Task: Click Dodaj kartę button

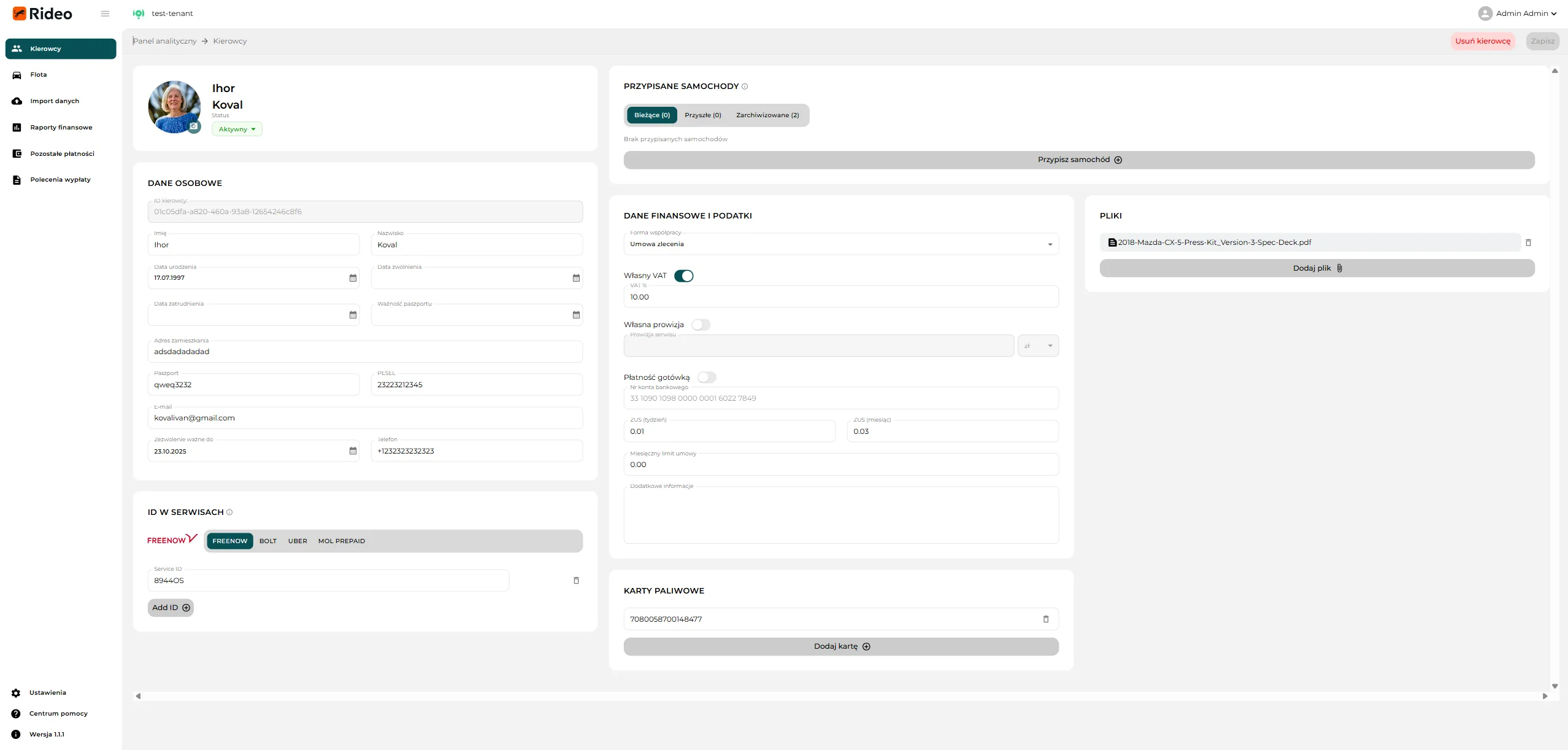Action: click(x=841, y=646)
